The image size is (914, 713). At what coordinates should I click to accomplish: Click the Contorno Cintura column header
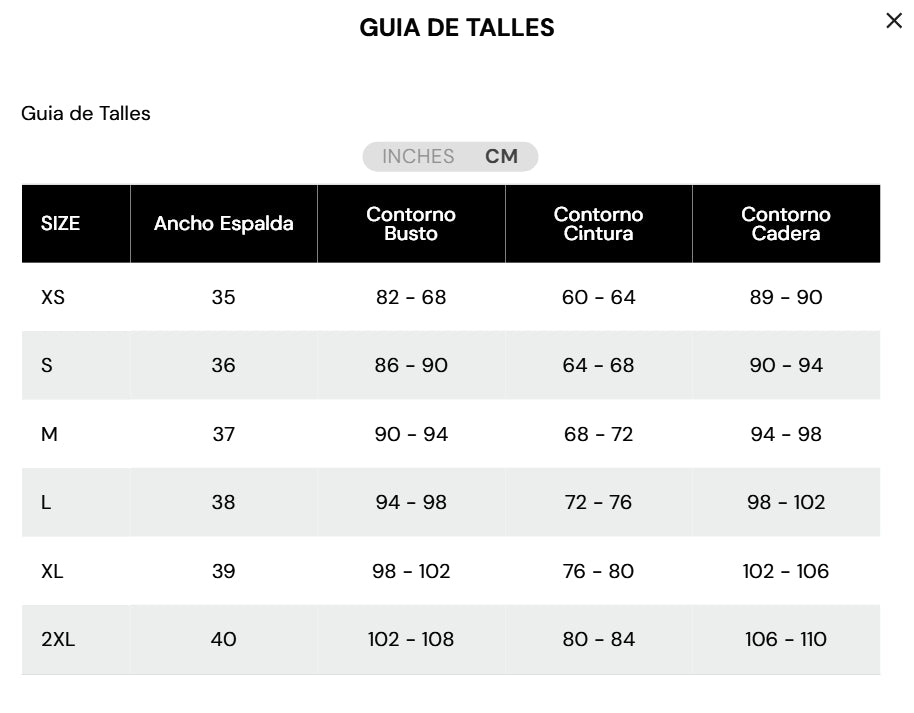(598, 224)
